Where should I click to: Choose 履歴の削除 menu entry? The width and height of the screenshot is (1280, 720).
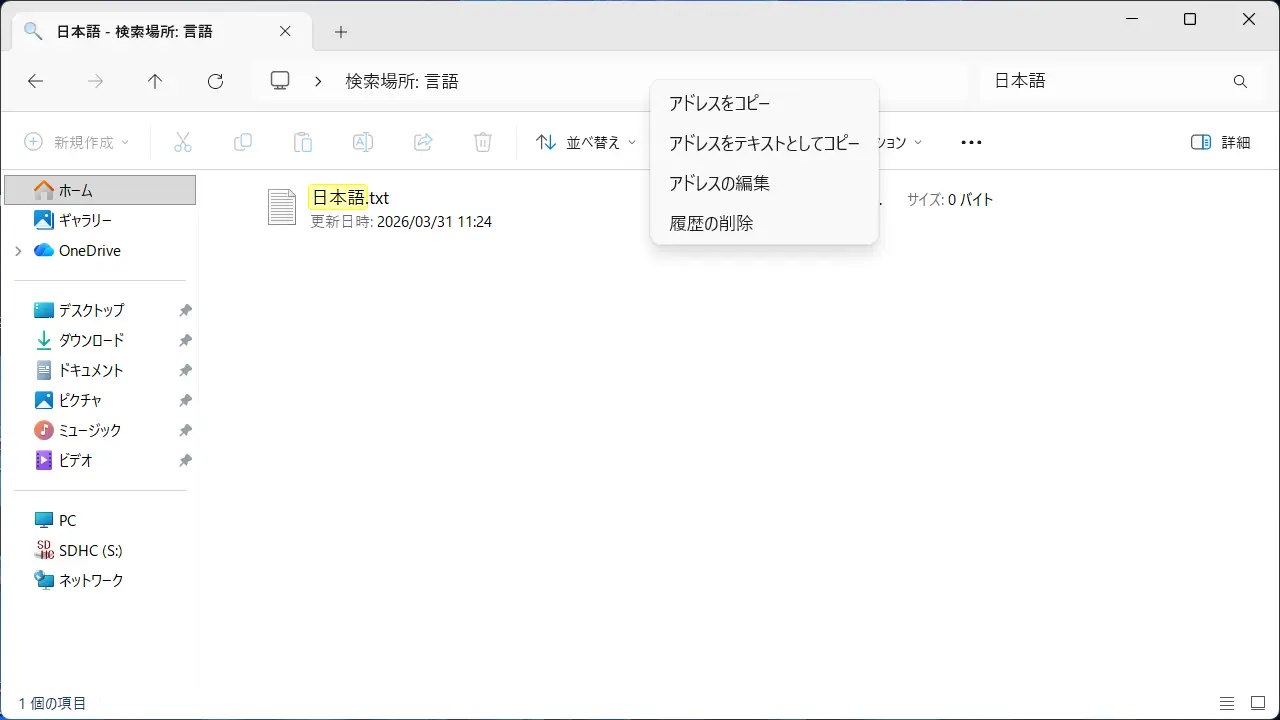pyautogui.click(x=711, y=224)
